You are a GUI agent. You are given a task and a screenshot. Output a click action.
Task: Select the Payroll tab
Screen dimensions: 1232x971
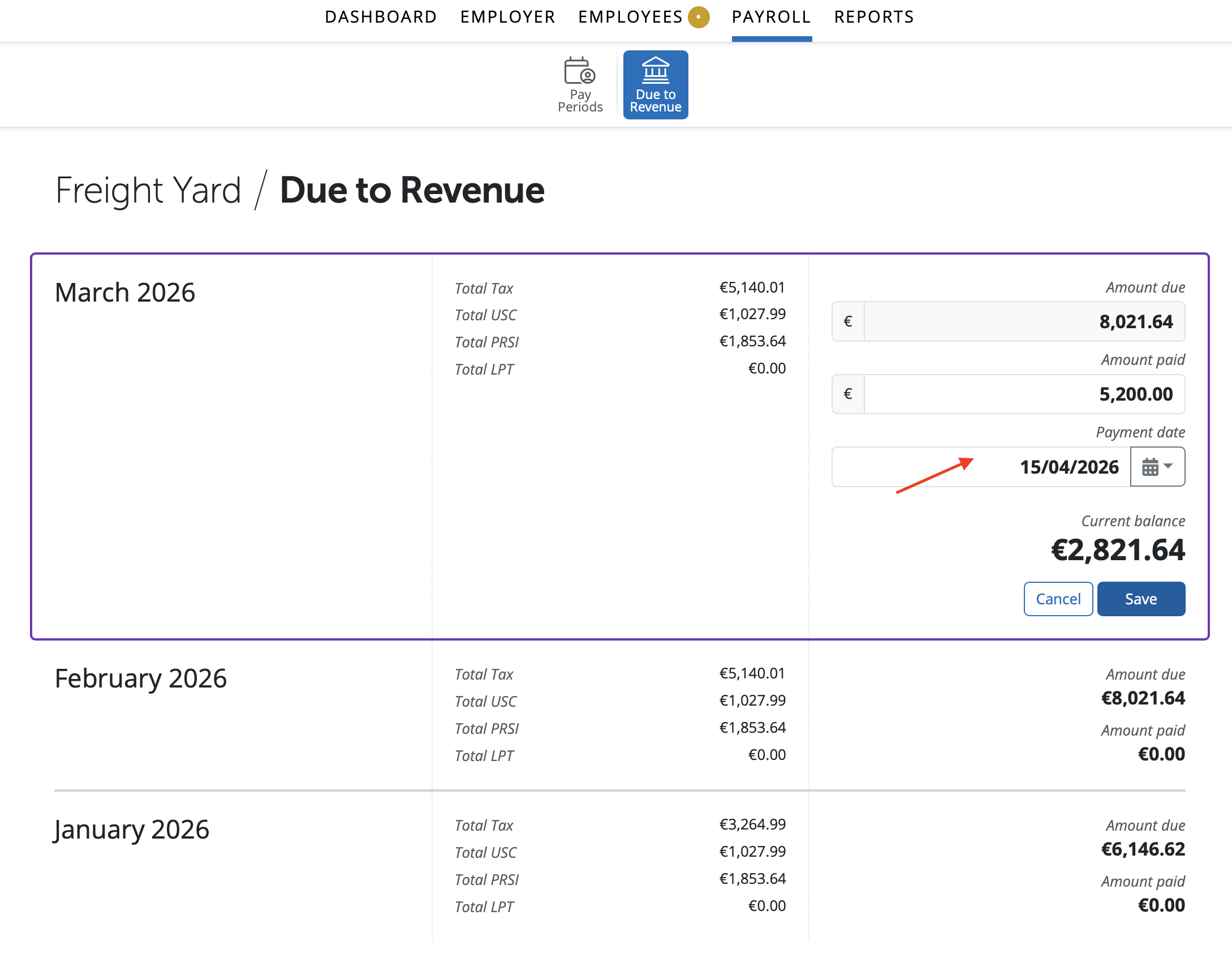coord(771,17)
